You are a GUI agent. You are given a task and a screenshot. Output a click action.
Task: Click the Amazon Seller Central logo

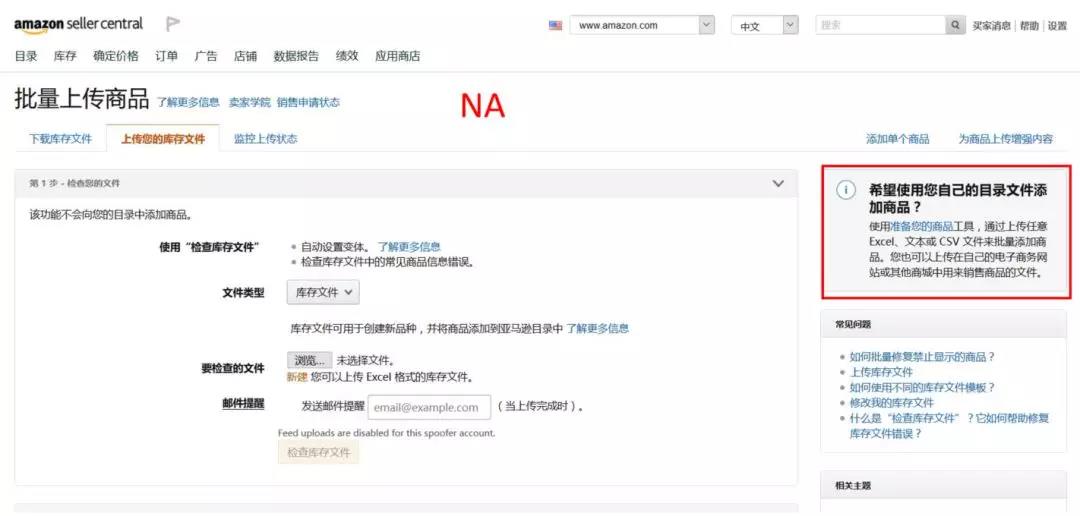[78, 25]
